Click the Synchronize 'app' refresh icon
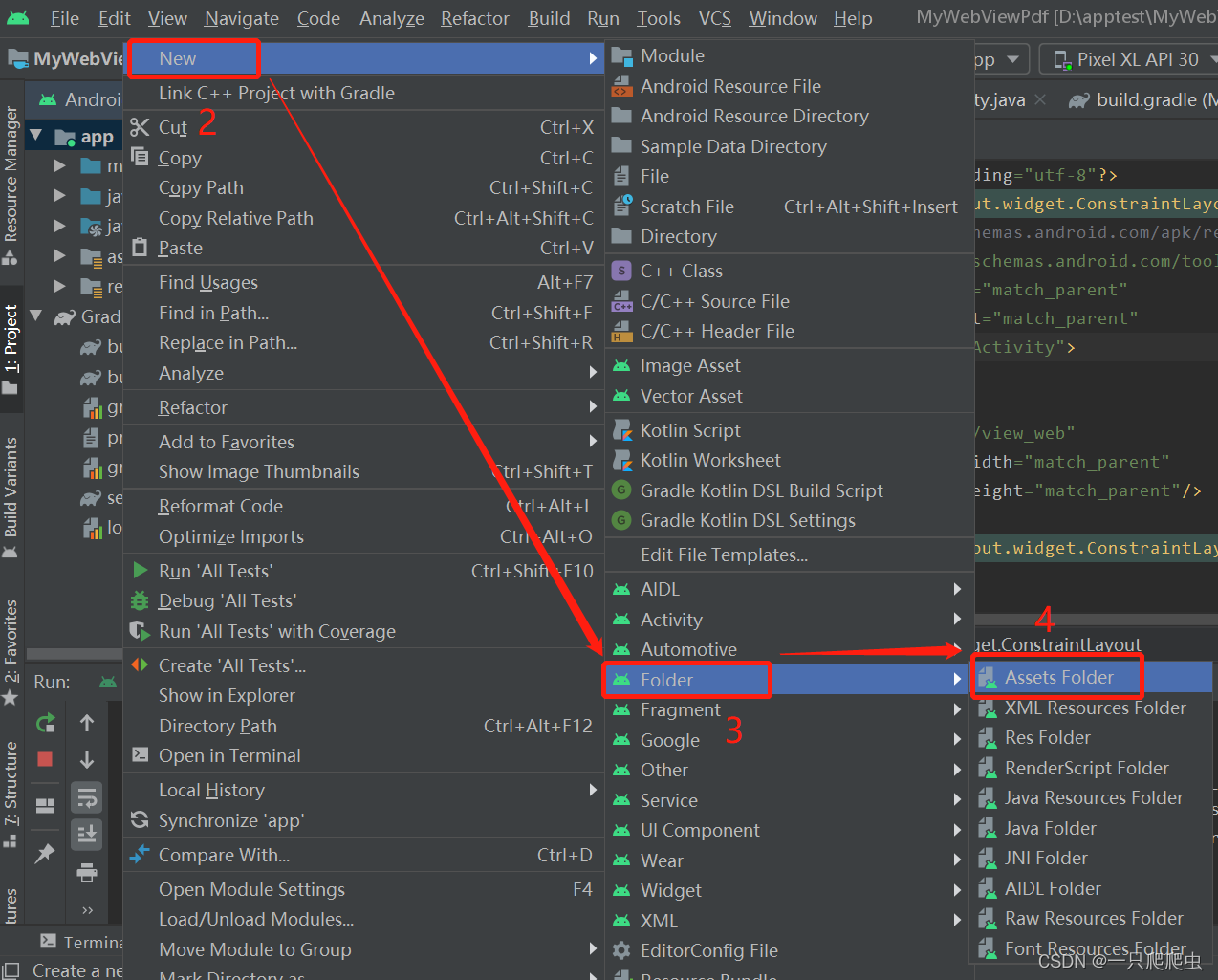This screenshot has width=1218, height=980. (140, 820)
